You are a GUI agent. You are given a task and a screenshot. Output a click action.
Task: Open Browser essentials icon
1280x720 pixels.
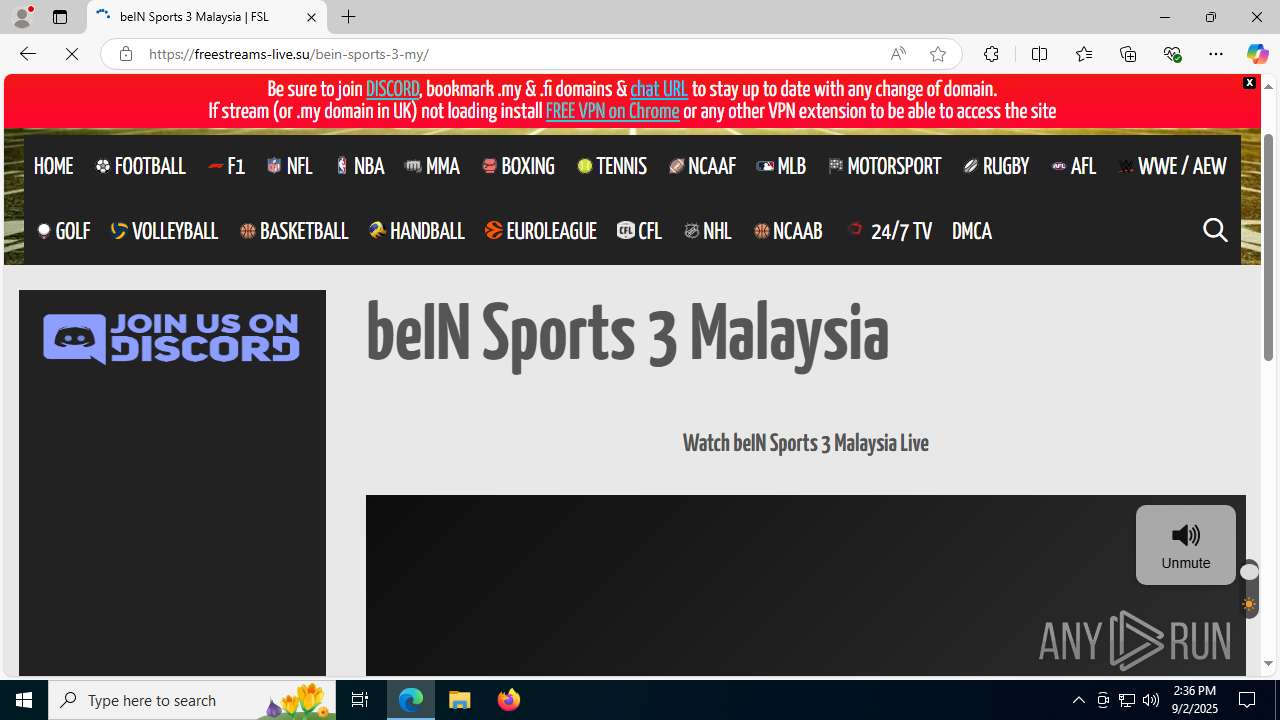[x=1172, y=54]
